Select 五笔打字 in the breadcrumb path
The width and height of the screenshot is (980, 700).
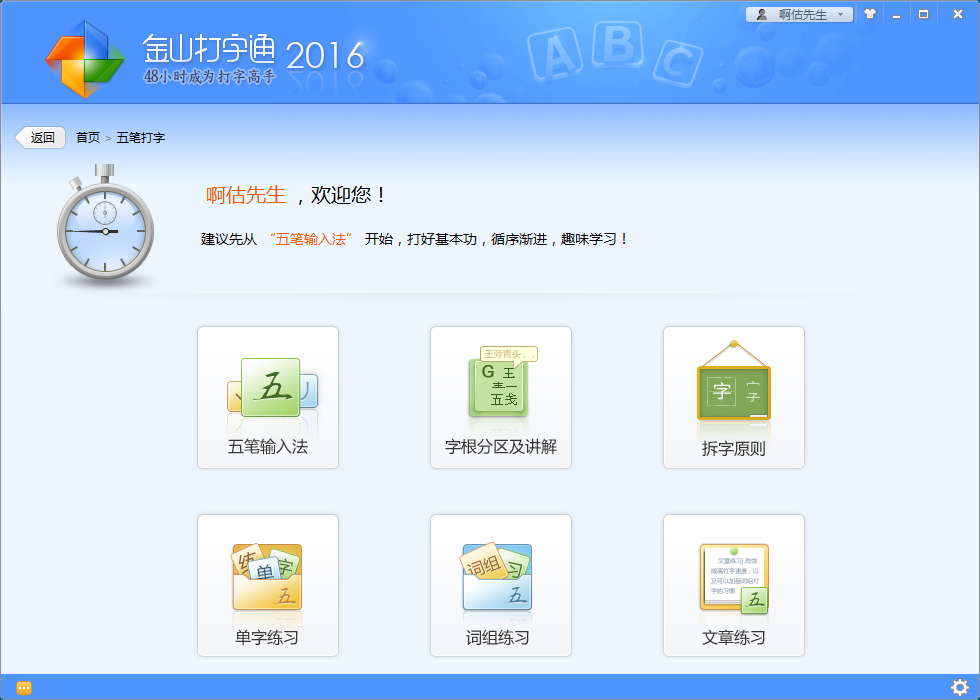coord(140,138)
